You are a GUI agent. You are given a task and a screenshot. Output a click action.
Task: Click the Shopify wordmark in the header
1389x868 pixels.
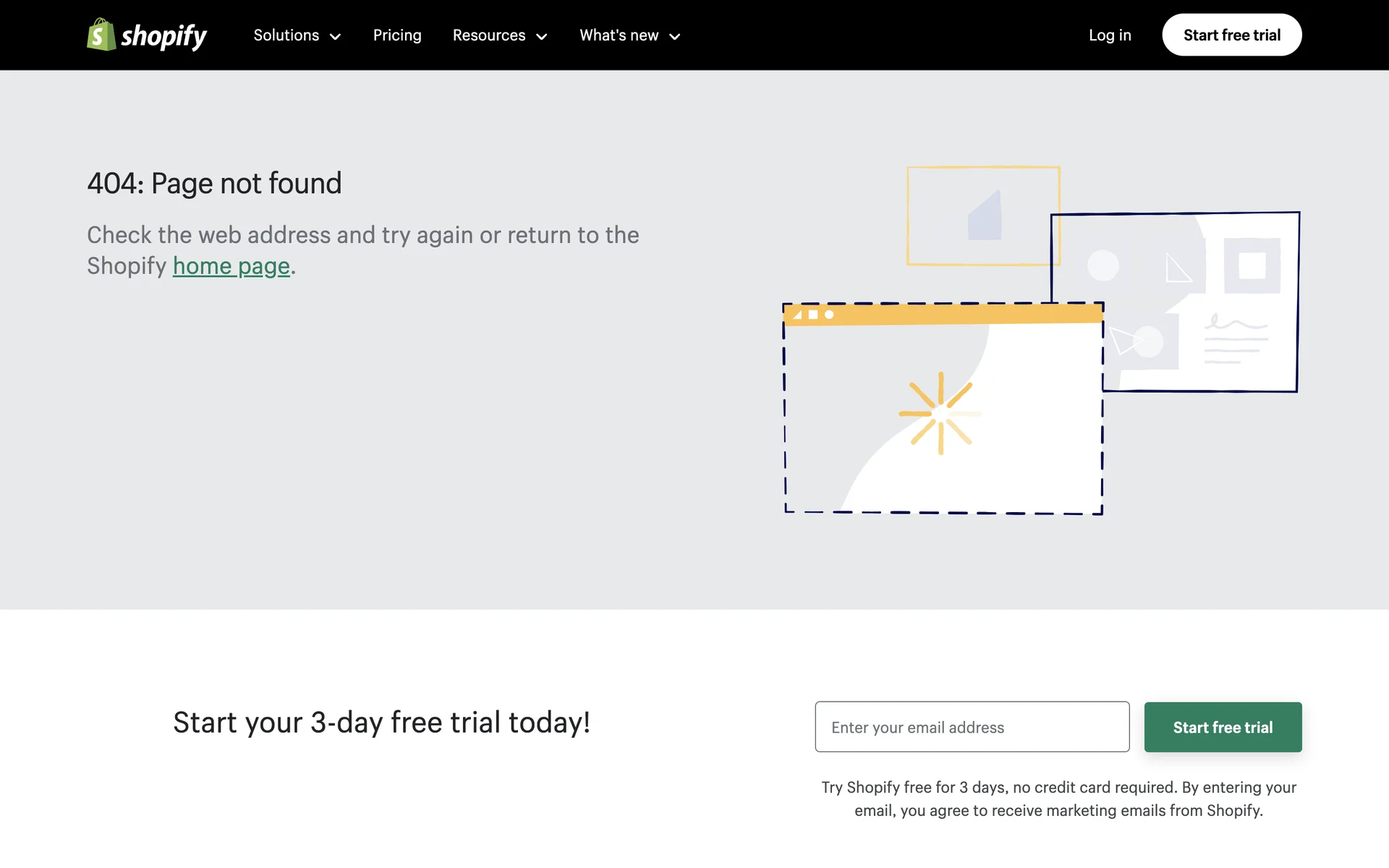pos(163,36)
